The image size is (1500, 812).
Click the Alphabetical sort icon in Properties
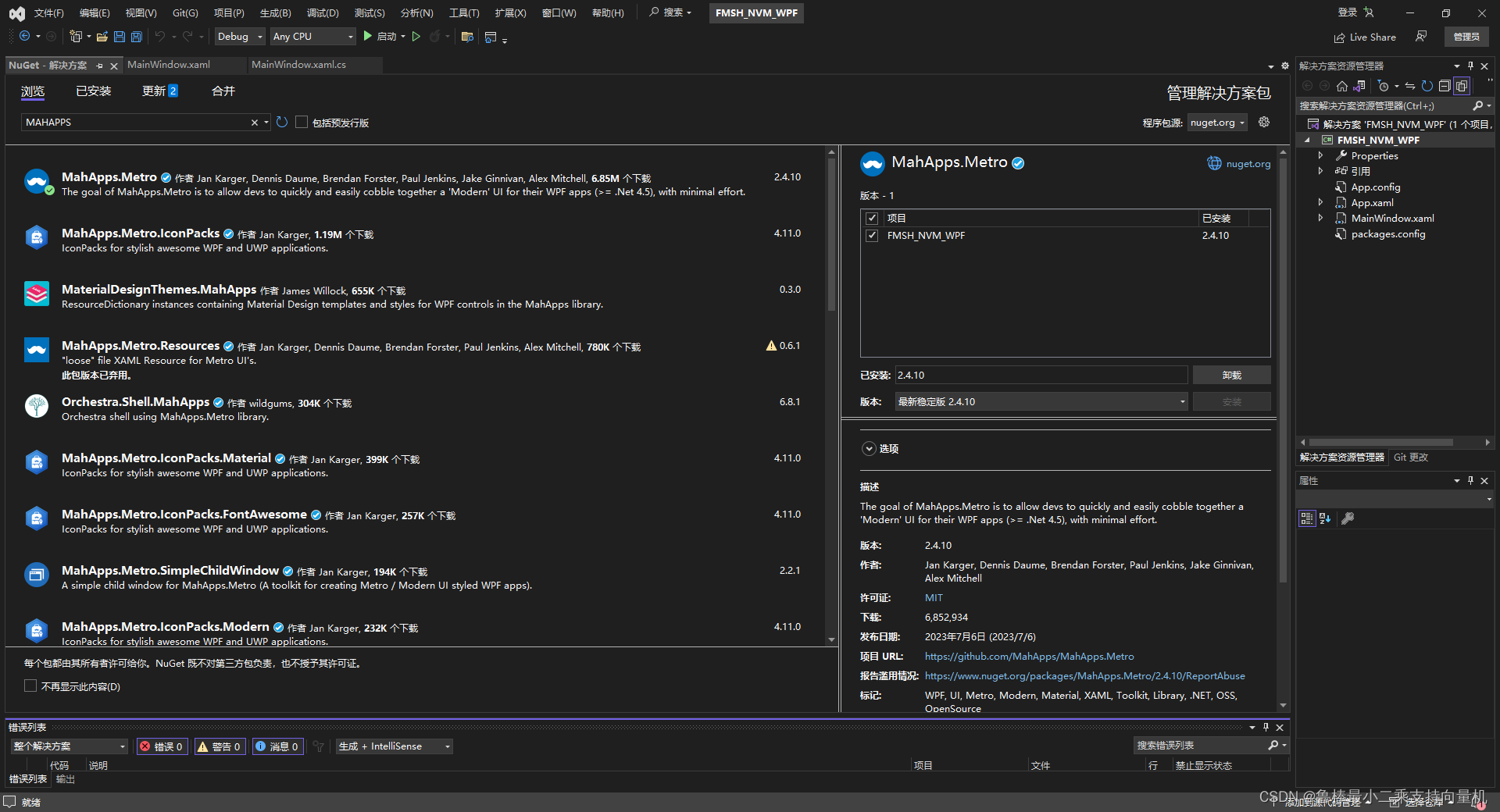(1325, 518)
